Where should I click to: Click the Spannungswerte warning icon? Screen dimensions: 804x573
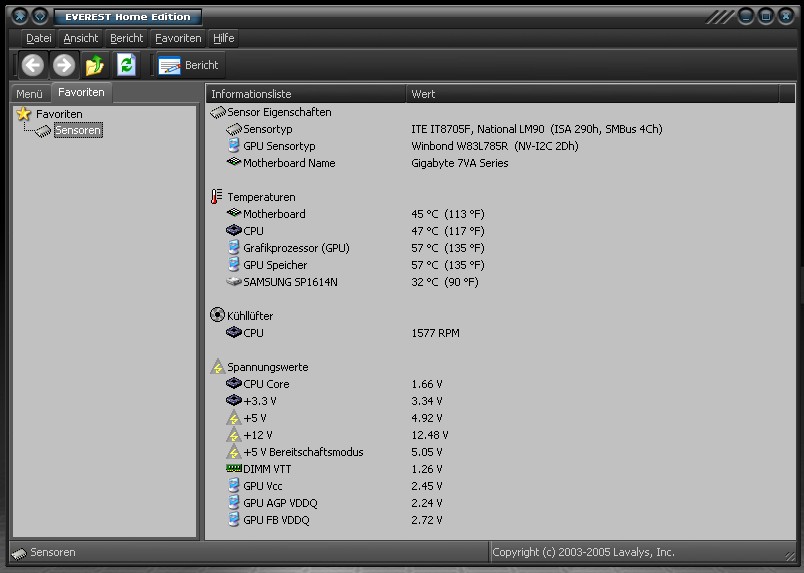tap(217, 366)
